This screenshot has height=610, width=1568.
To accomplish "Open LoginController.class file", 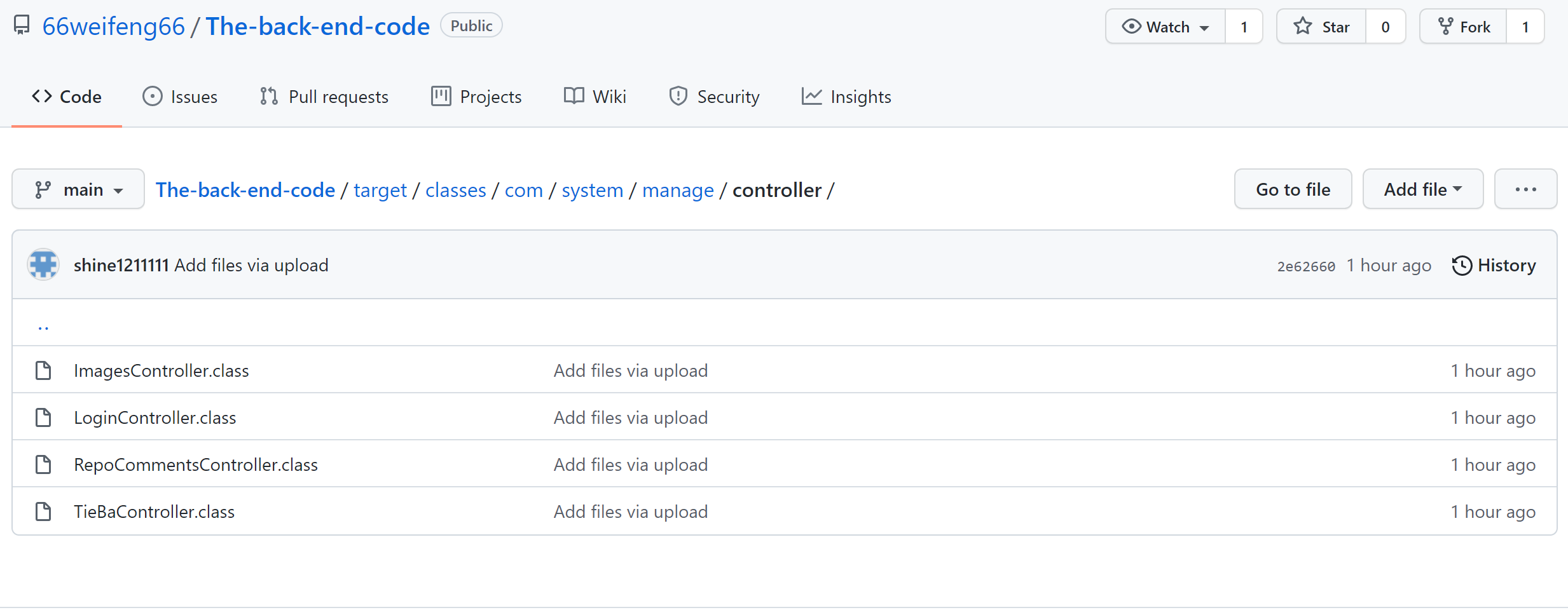I will (155, 417).
